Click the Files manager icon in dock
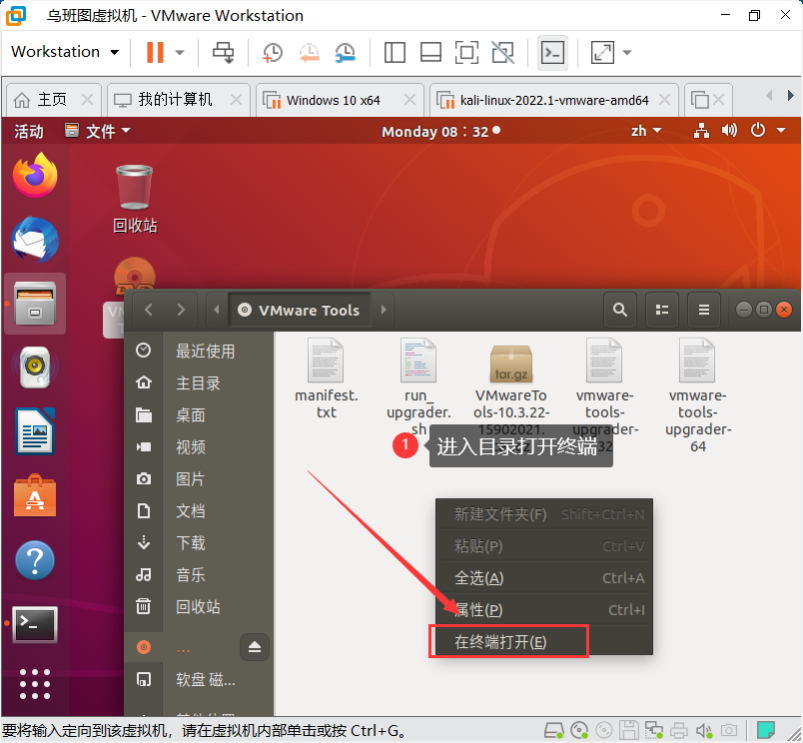The image size is (803, 743). [35, 304]
